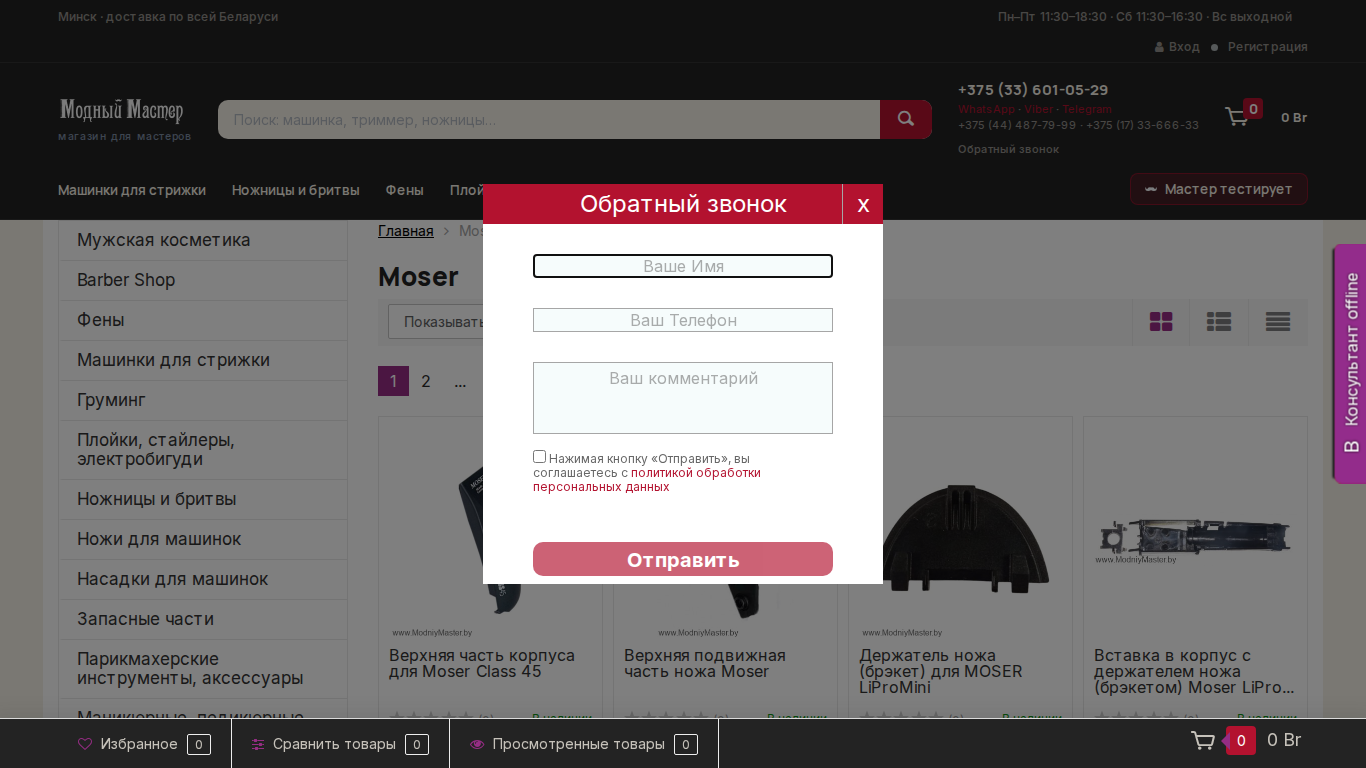Open Держатель ножа (брэкет) для MOSER LiProMini
This screenshot has width=1366, height=768.
tap(941, 672)
